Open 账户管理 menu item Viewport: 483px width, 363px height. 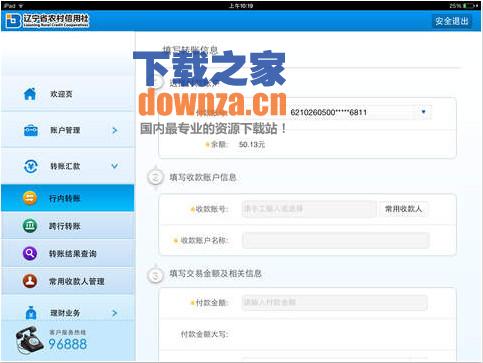[x=68, y=130]
